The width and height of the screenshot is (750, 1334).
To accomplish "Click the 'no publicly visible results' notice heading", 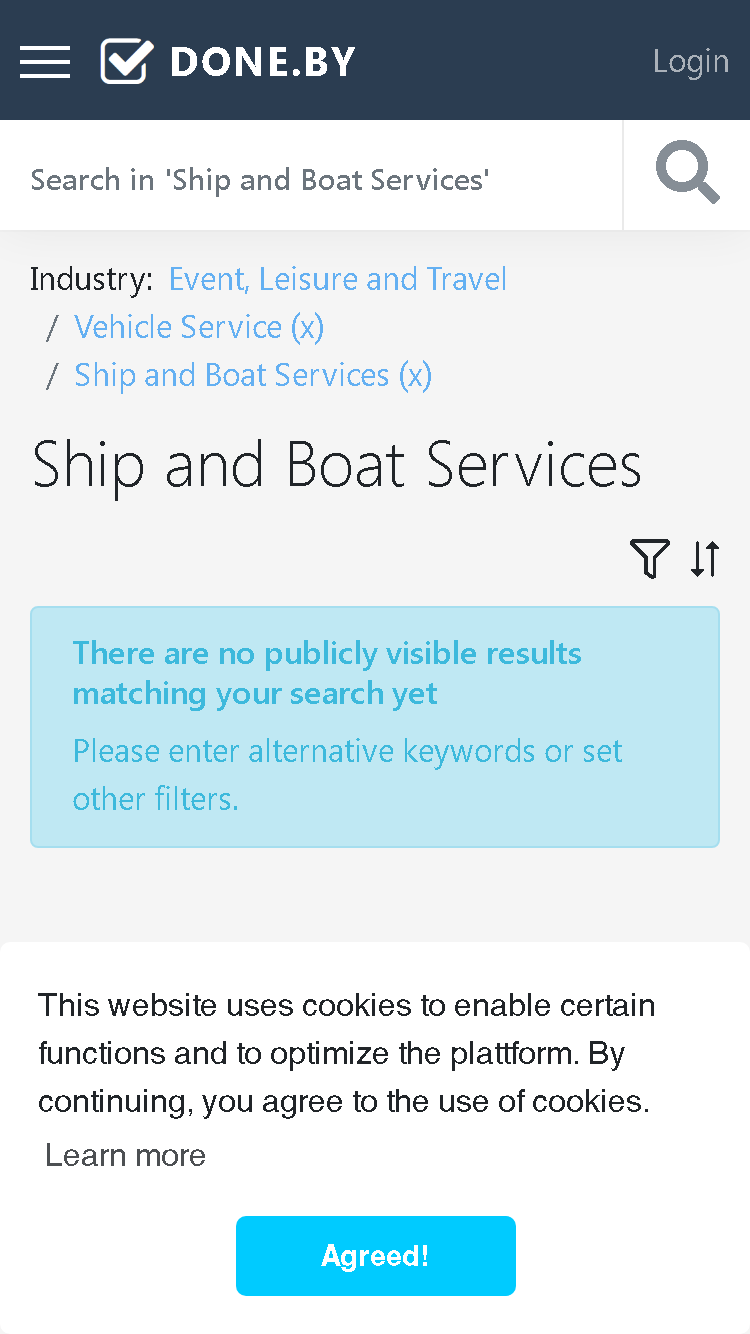I will point(327,673).
